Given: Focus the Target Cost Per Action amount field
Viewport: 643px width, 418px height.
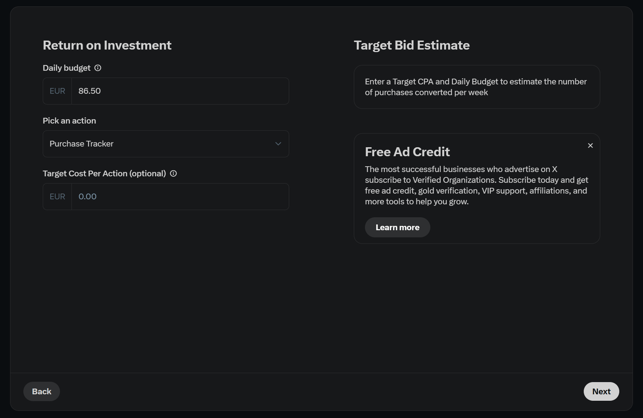Looking at the screenshot, I should 180,196.
